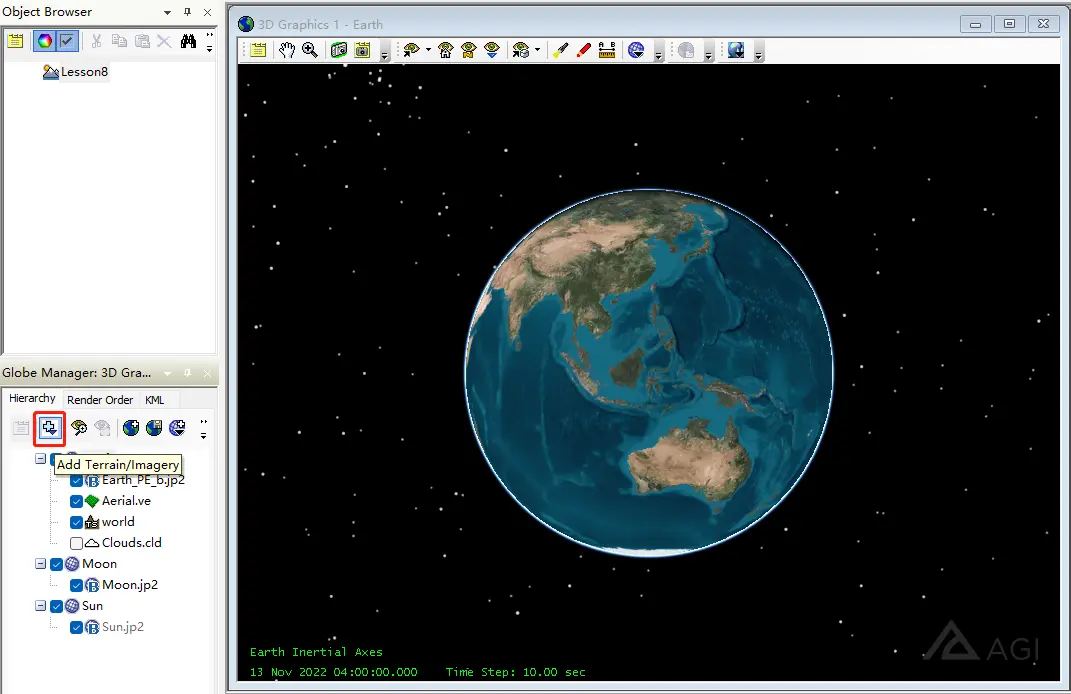The image size is (1071, 694).
Task: Enable the Clouds.cld layer checkbox
Action: (76, 543)
